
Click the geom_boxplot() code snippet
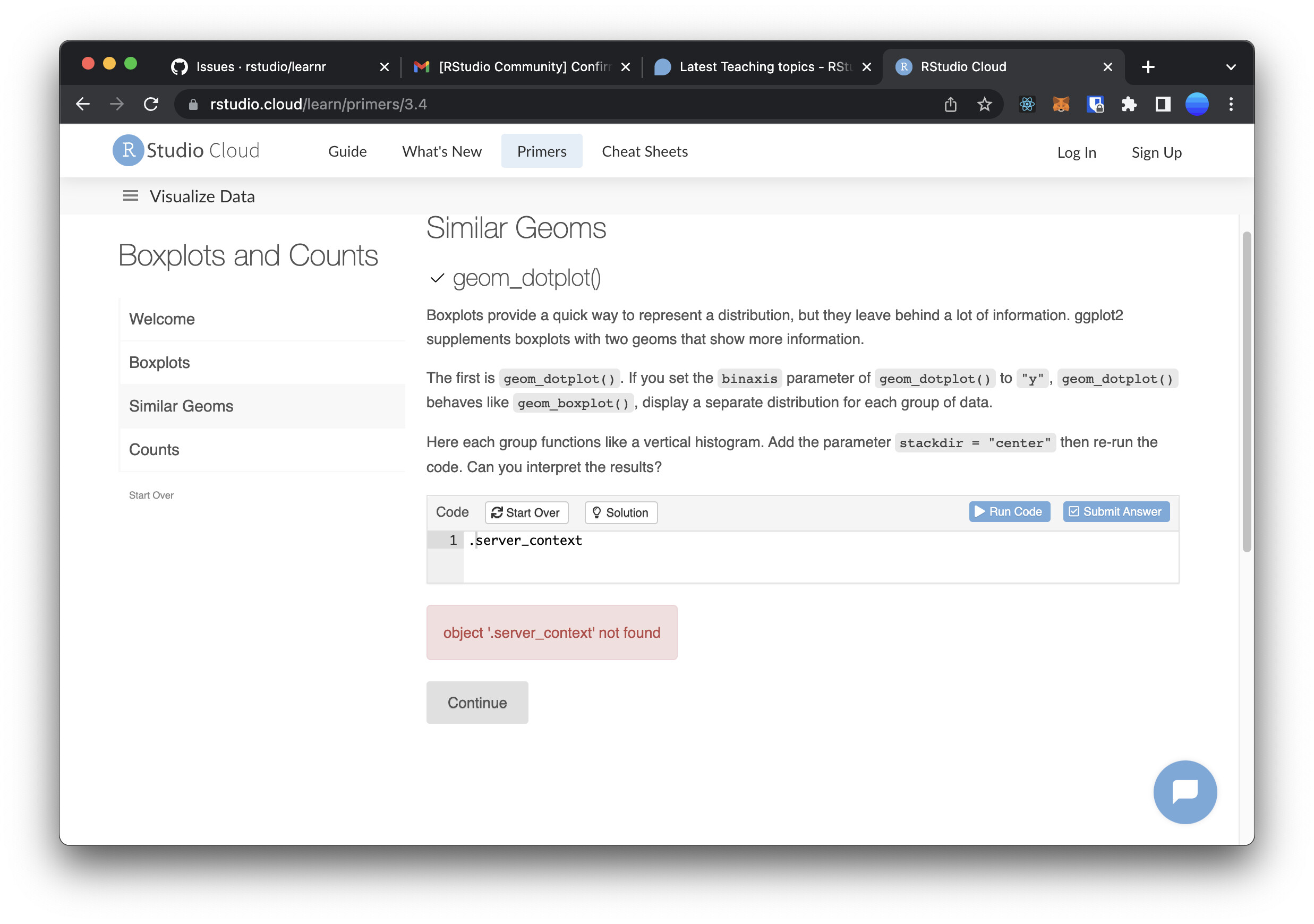573,403
